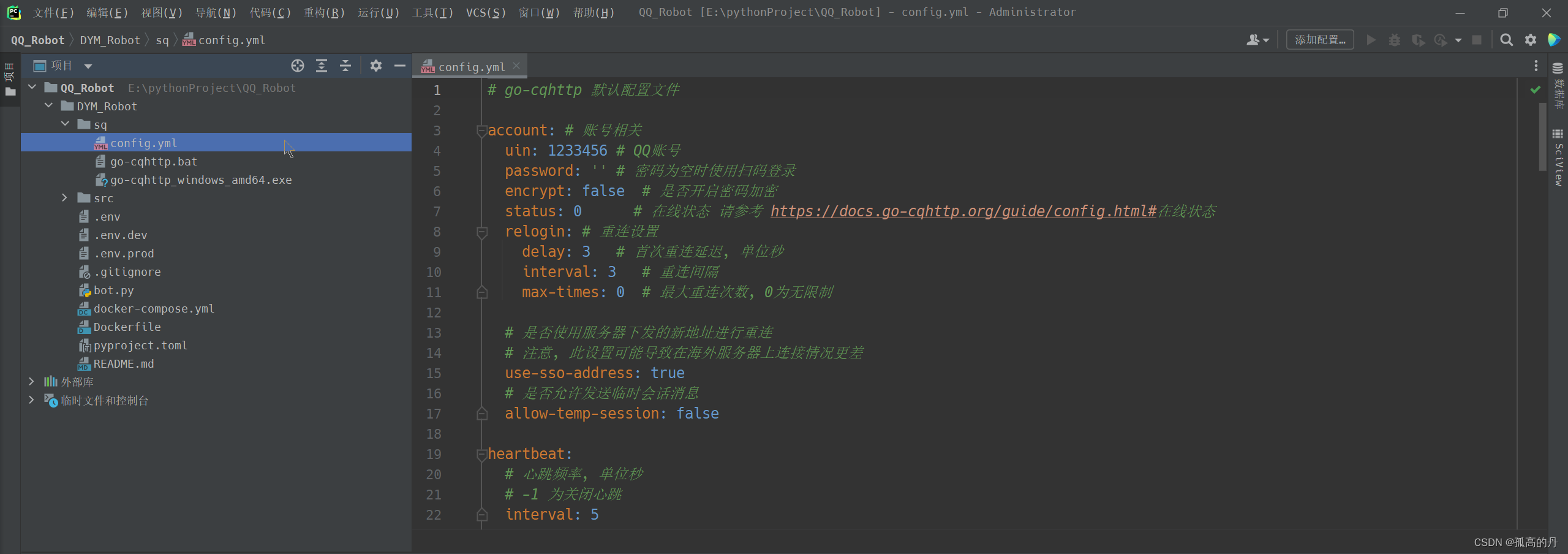The image size is (1568, 554).
Task: Hide the project panel with minus icon
Action: pos(400,66)
